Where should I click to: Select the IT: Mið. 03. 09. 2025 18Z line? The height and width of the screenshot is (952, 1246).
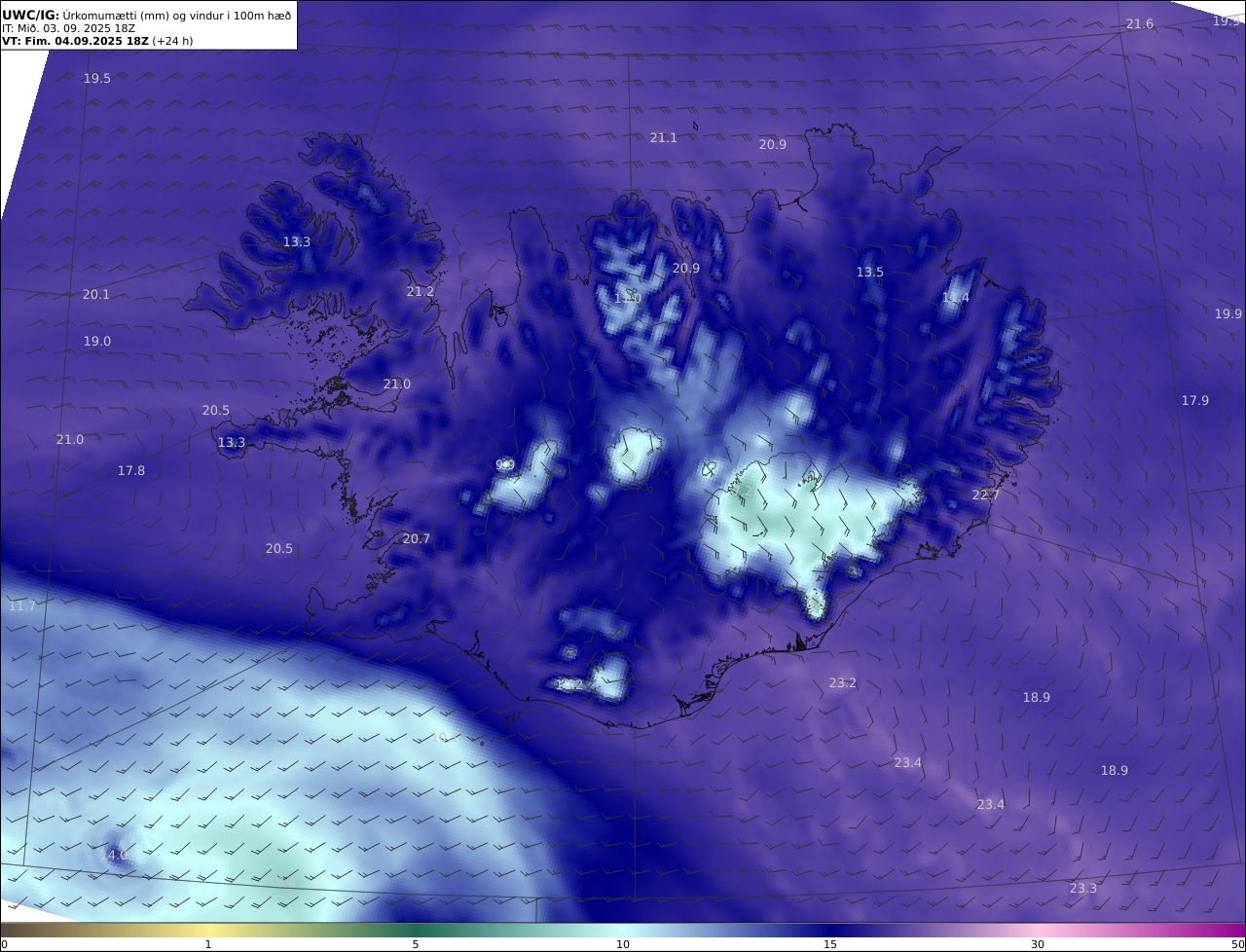[x=68, y=28]
